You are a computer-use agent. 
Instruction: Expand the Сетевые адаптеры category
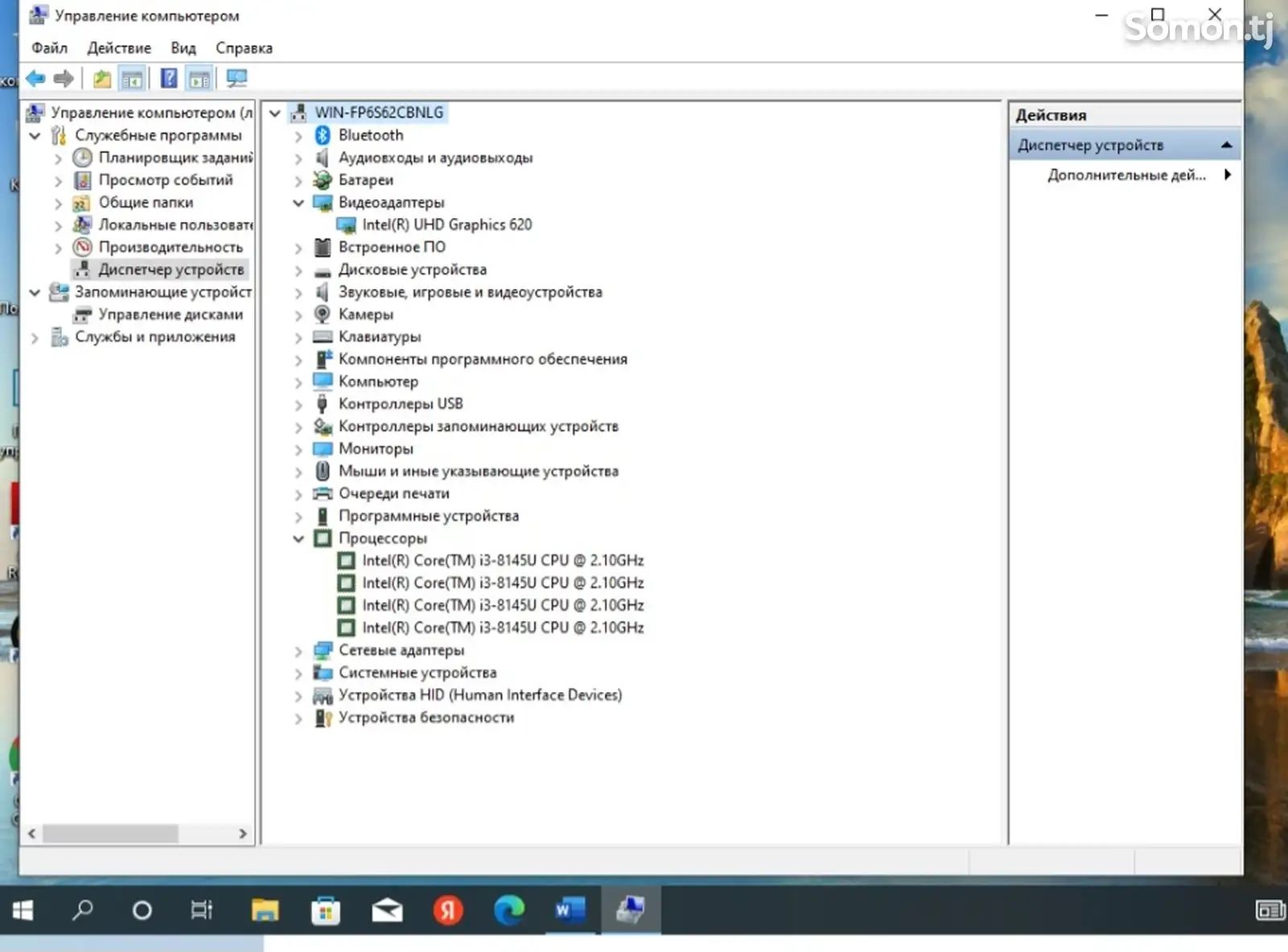pyautogui.click(x=298, y=651)
